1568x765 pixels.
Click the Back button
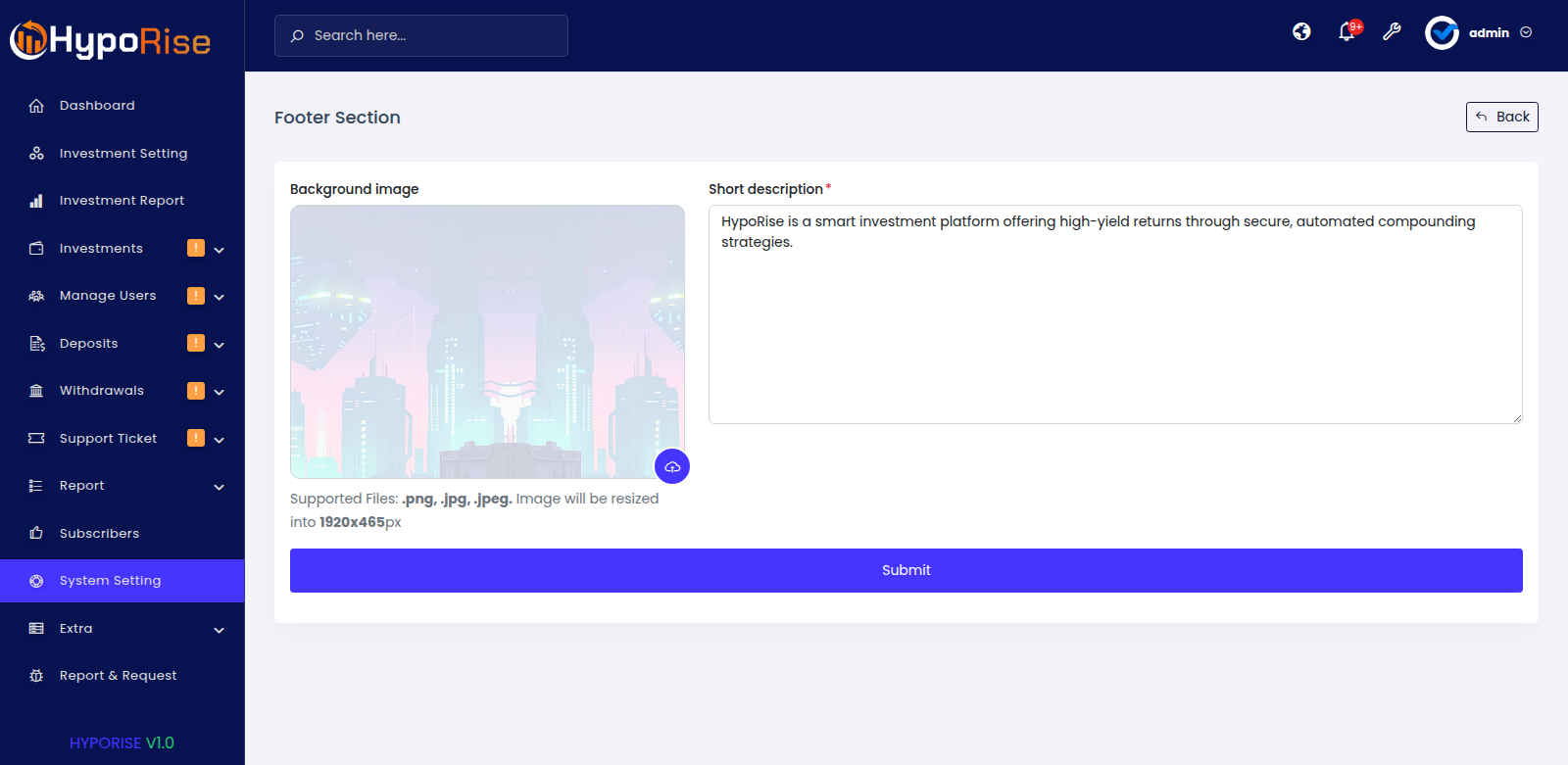tap(1501, 117)
